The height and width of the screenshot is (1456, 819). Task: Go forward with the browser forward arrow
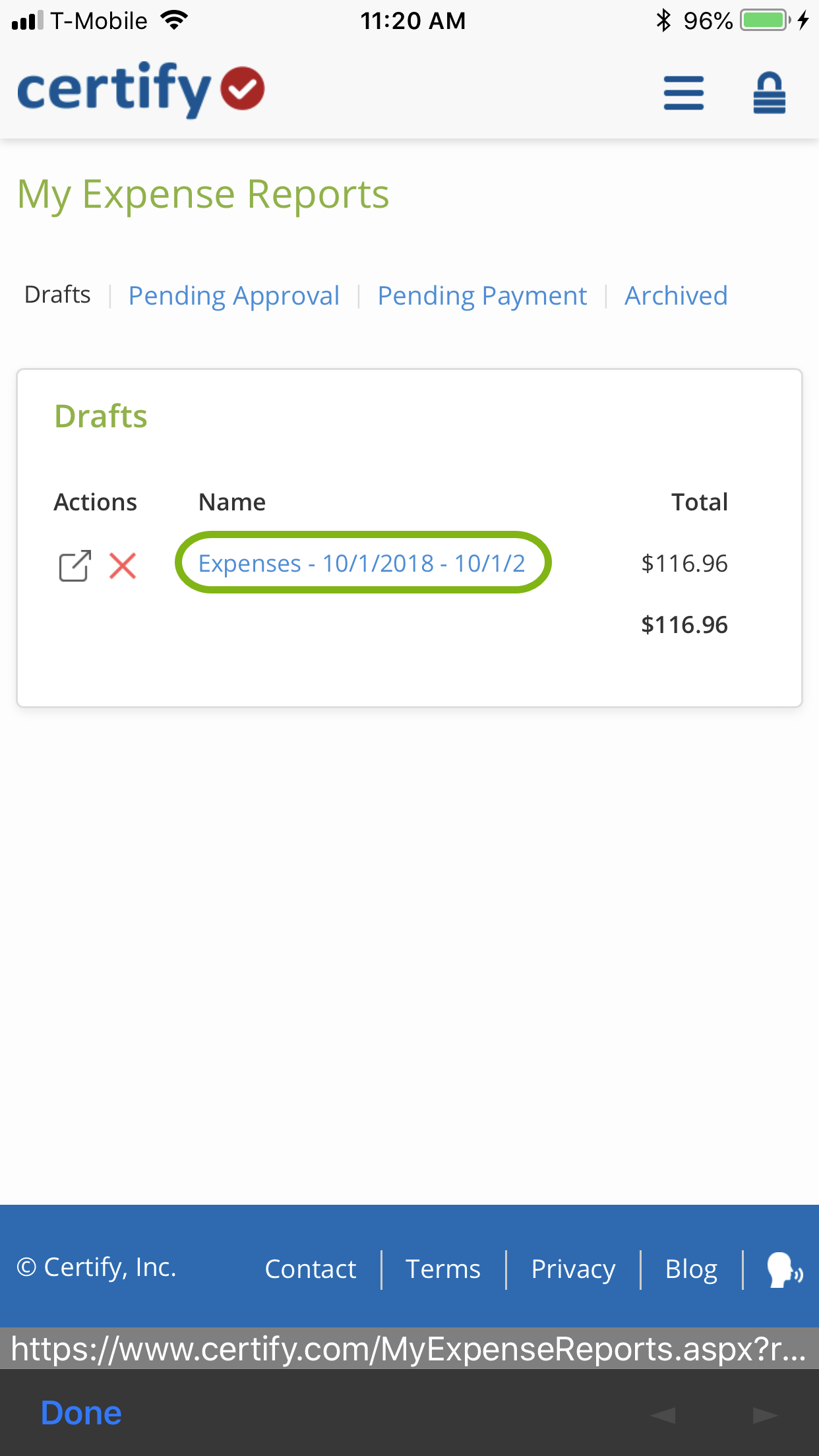[x=765, y=1414]
